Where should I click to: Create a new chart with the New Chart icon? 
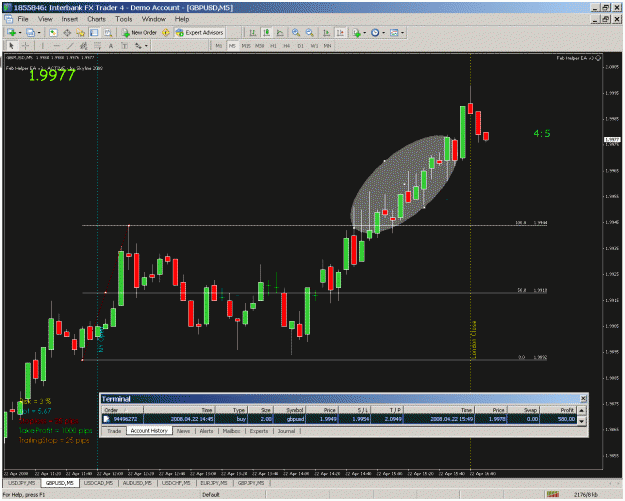tap(11, 33)
